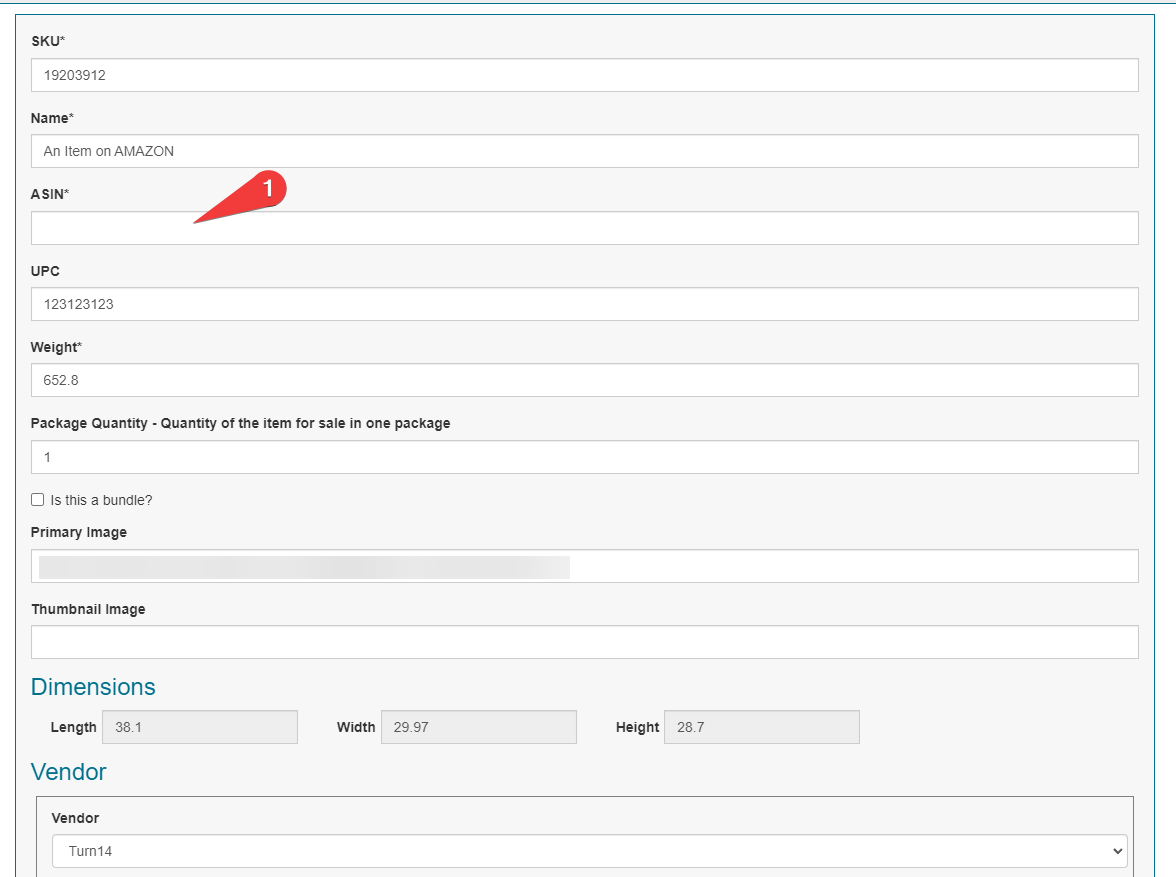
Task: Click the 'ASIN*' label text
Action: pos(50,194)
